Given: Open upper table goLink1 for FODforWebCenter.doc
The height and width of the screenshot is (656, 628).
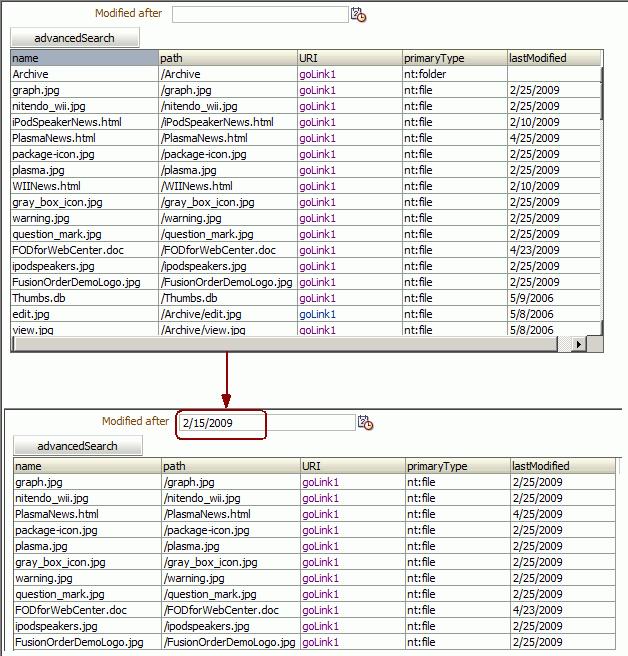Looking at the screenshot, I should tap(318, 250).
